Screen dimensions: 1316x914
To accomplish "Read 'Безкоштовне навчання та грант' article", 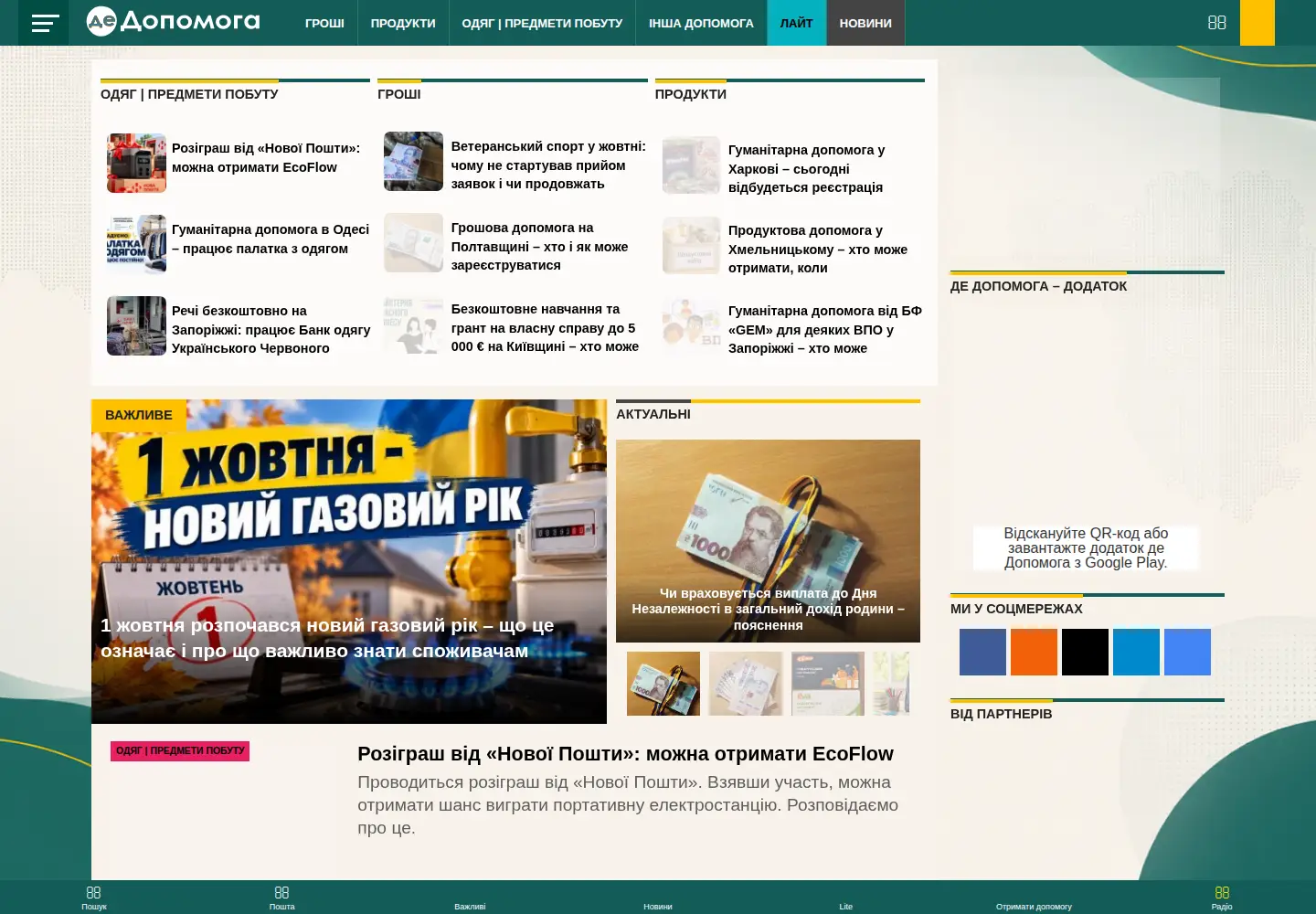I will pos(545,327).
